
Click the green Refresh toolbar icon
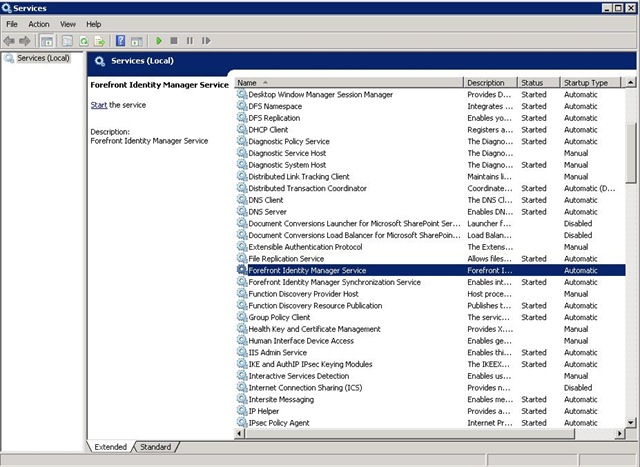(x=84, y=41)
